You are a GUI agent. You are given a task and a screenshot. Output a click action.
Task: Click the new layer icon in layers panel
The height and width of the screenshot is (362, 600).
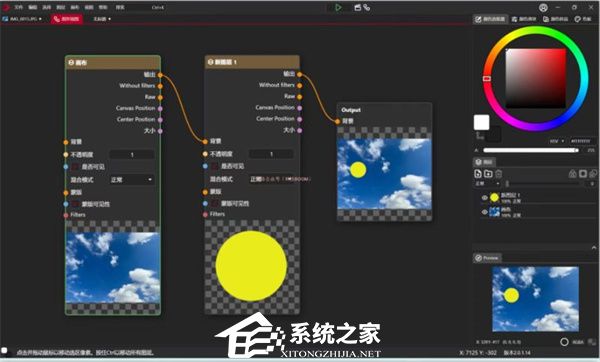(478, 174)
